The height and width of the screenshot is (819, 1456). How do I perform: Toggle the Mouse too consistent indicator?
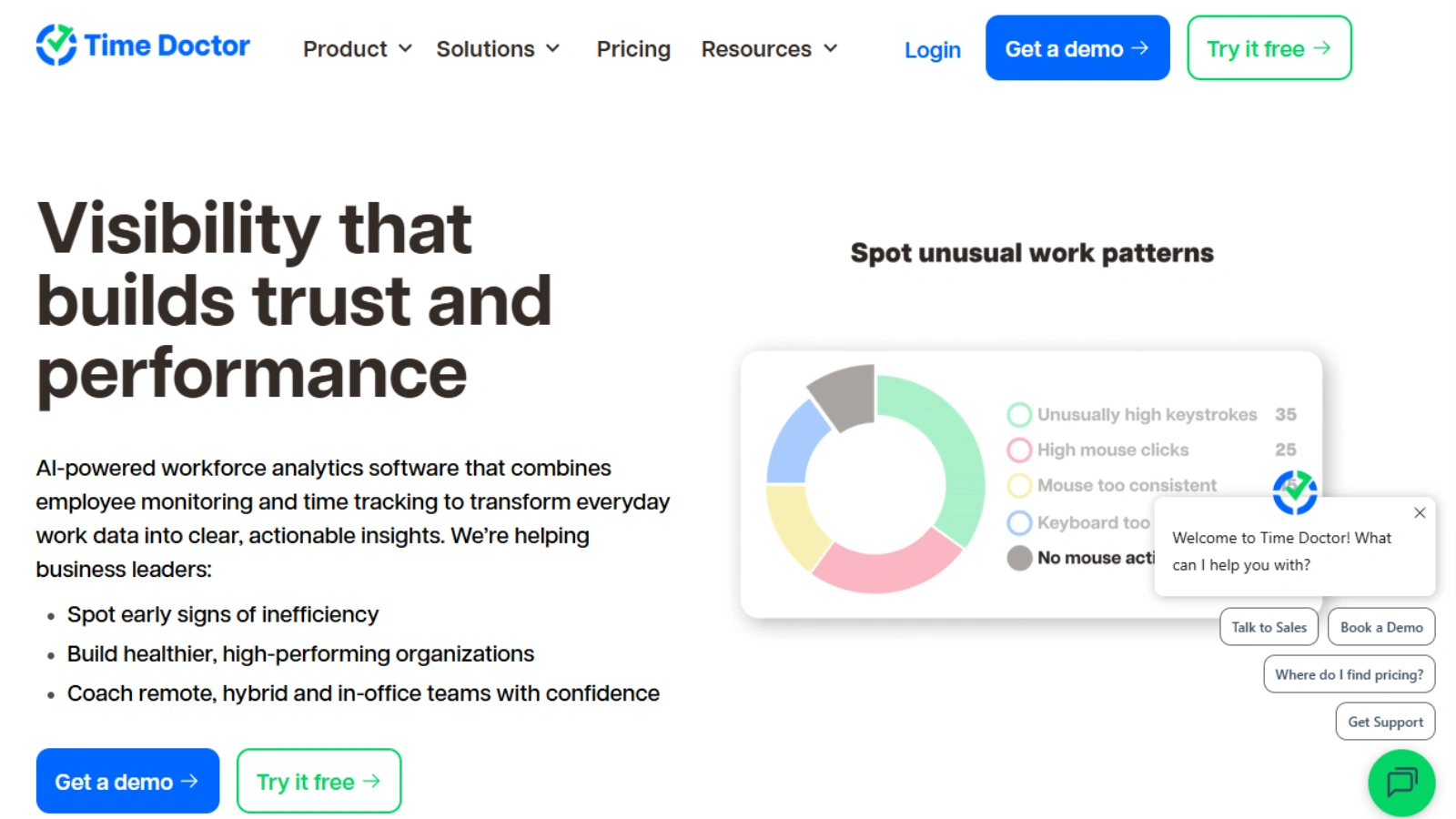point(1019,485)
